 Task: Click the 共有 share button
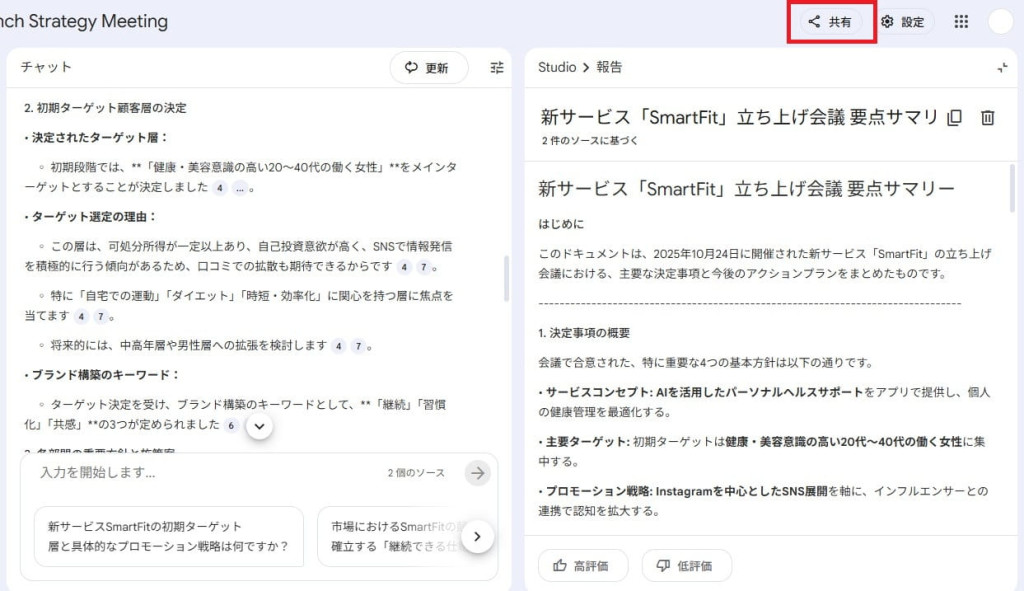830,21
